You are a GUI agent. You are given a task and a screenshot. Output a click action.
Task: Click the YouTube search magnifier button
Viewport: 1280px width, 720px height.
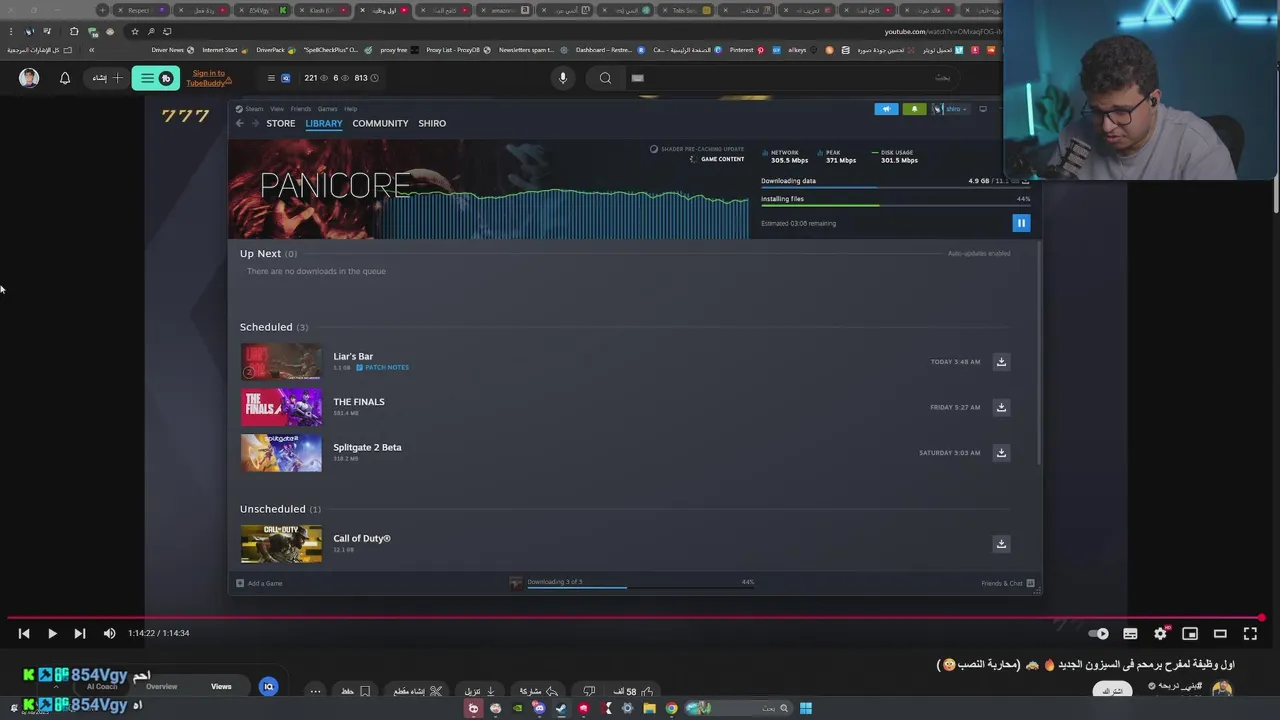[605, 77]
